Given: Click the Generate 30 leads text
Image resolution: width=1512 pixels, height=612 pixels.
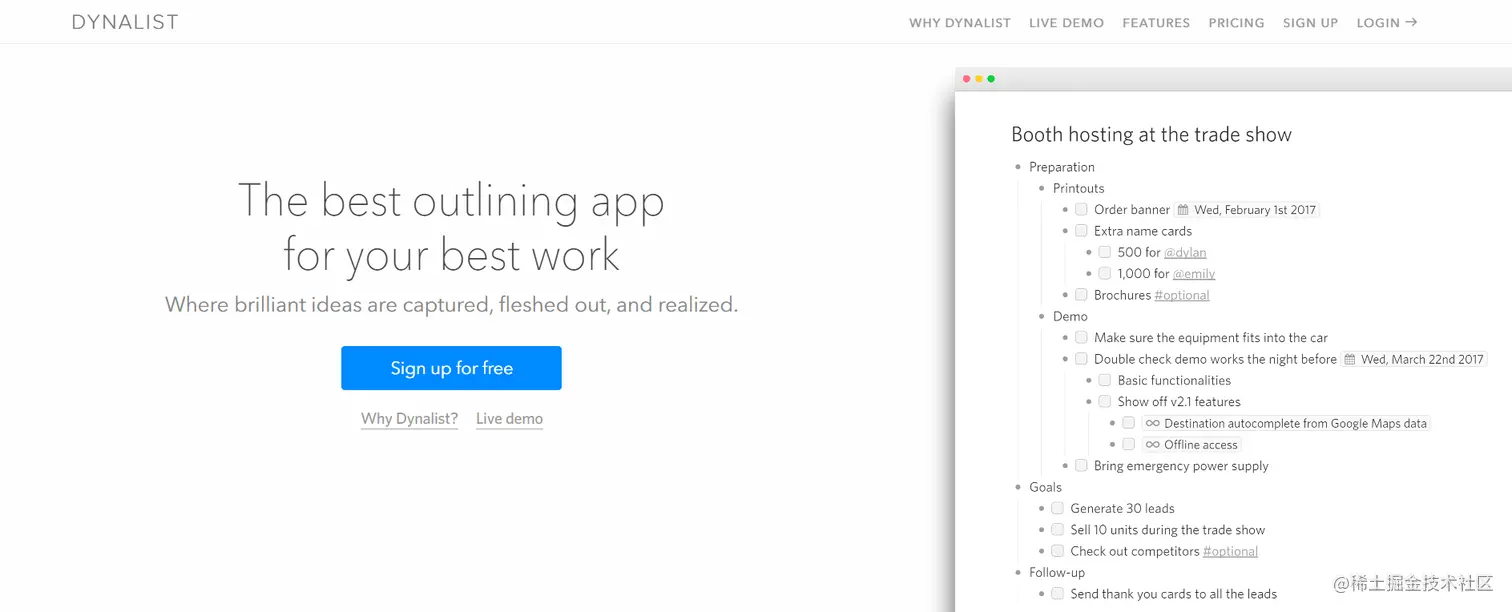Looking at the screenshot, I should (1122, 508).
